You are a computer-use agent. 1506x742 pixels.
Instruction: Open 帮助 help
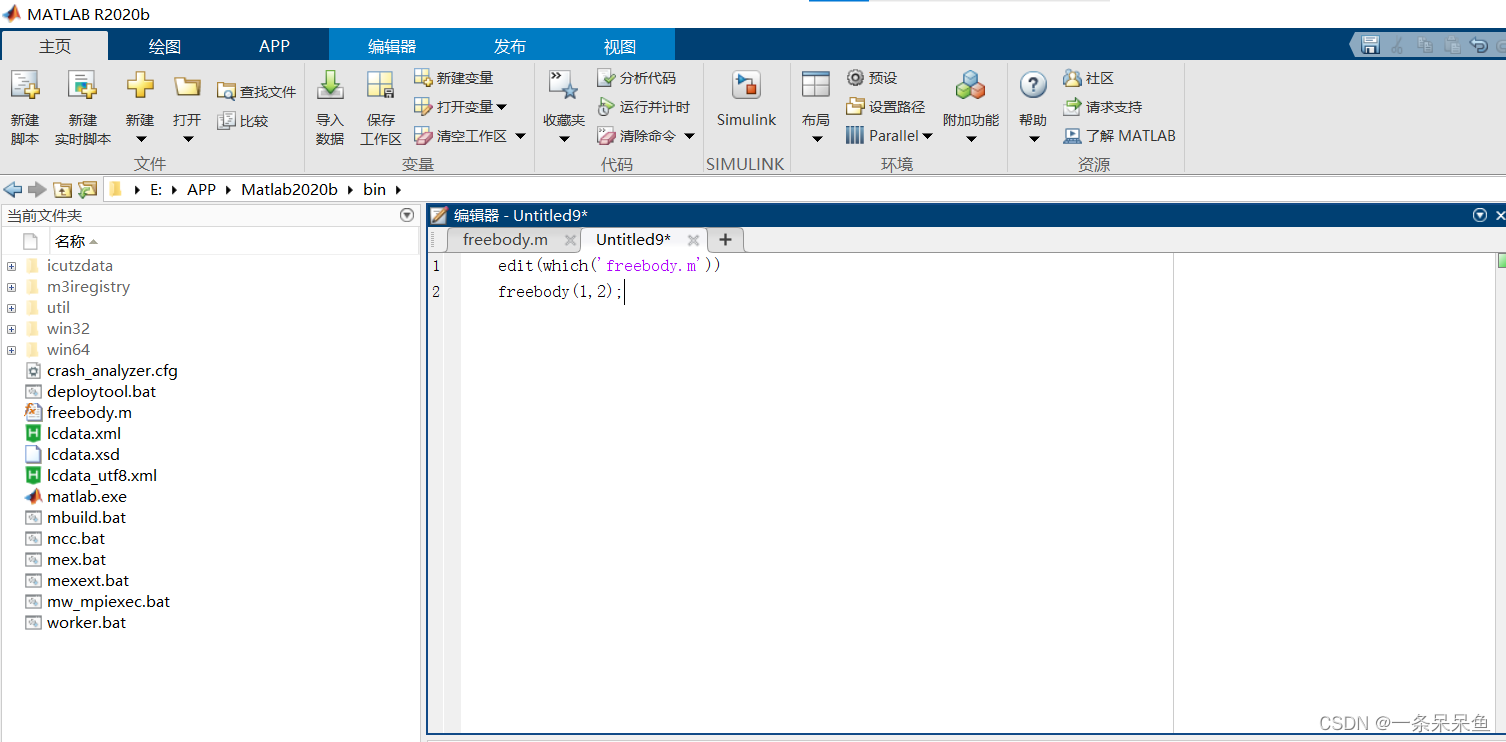click(x=1033, y=108)
